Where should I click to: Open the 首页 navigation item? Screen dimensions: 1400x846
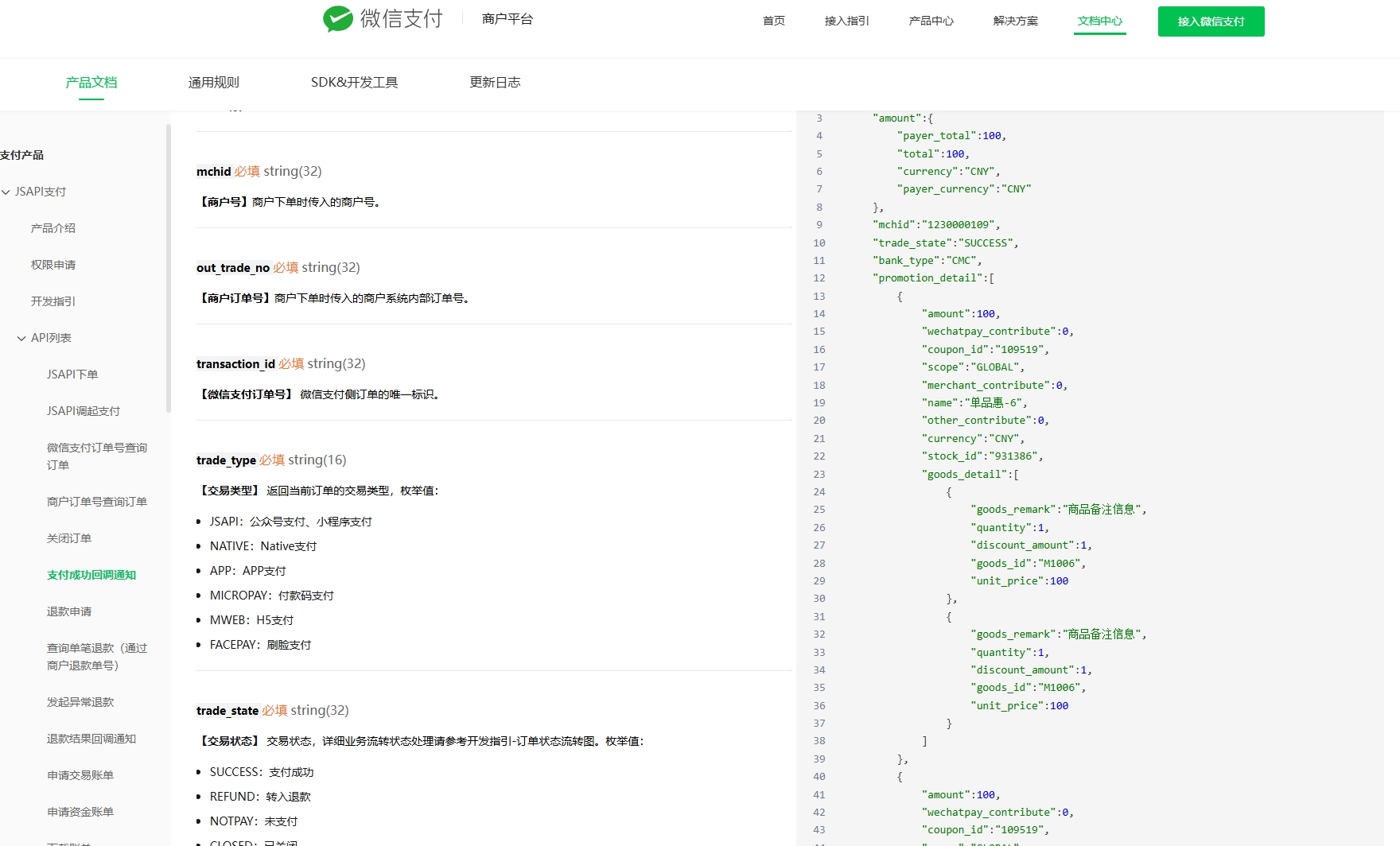pos(774,21)
